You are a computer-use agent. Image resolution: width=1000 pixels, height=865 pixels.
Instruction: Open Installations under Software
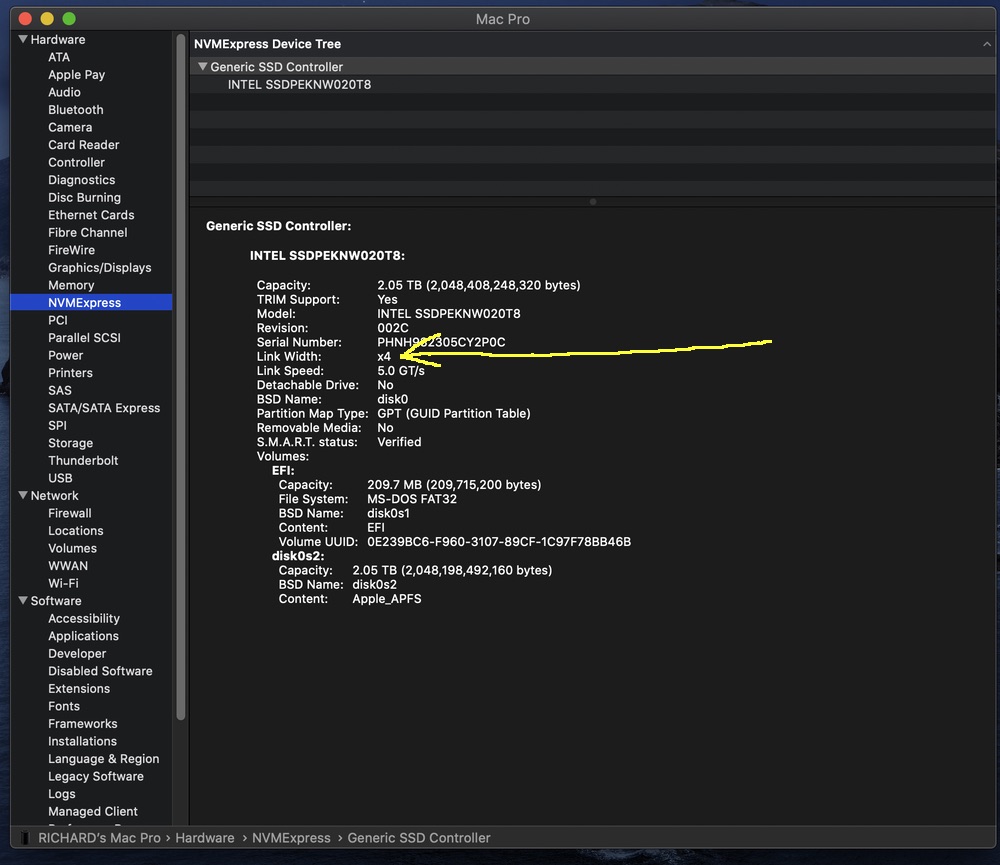tap(82, 741)
